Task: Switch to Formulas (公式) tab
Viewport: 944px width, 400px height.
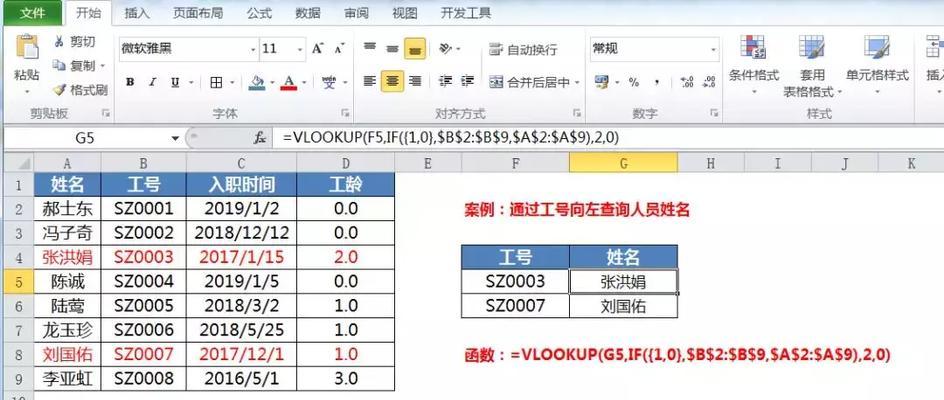Action: [x=259, y=13]
